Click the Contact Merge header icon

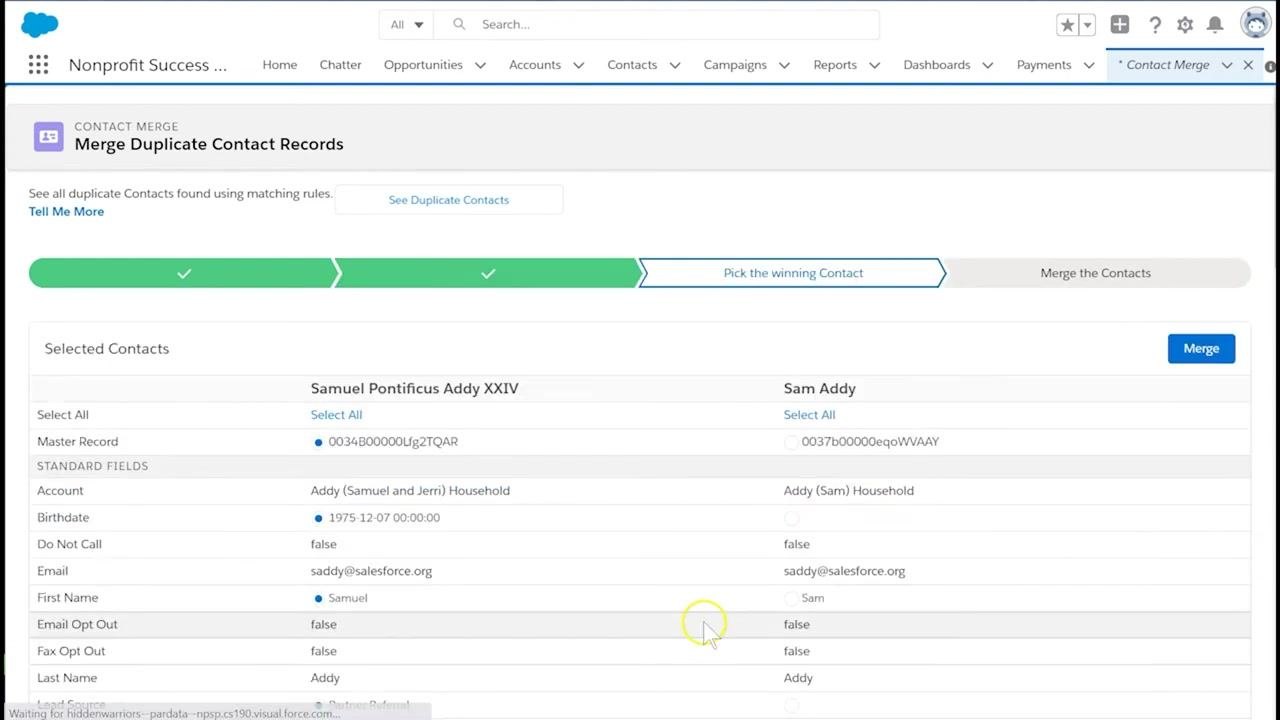click(48, 137)
